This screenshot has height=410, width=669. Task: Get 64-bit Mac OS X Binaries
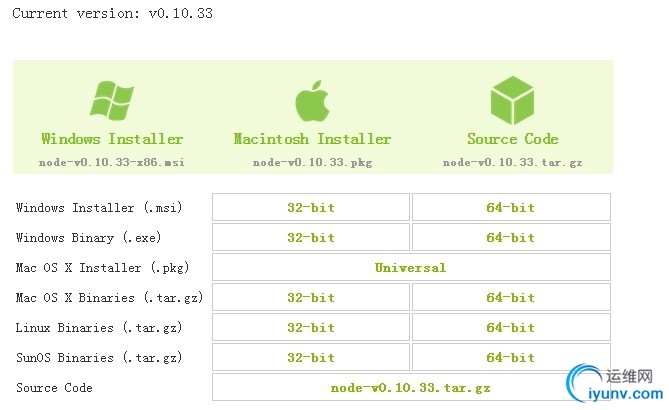[511, 297]
